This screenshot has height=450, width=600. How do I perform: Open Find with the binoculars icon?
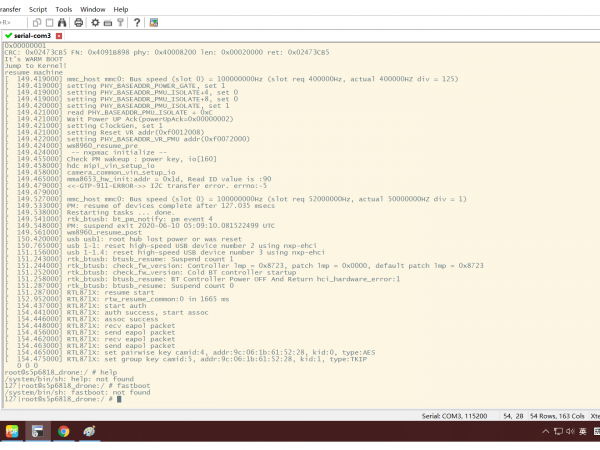click(x=62, y=22)
